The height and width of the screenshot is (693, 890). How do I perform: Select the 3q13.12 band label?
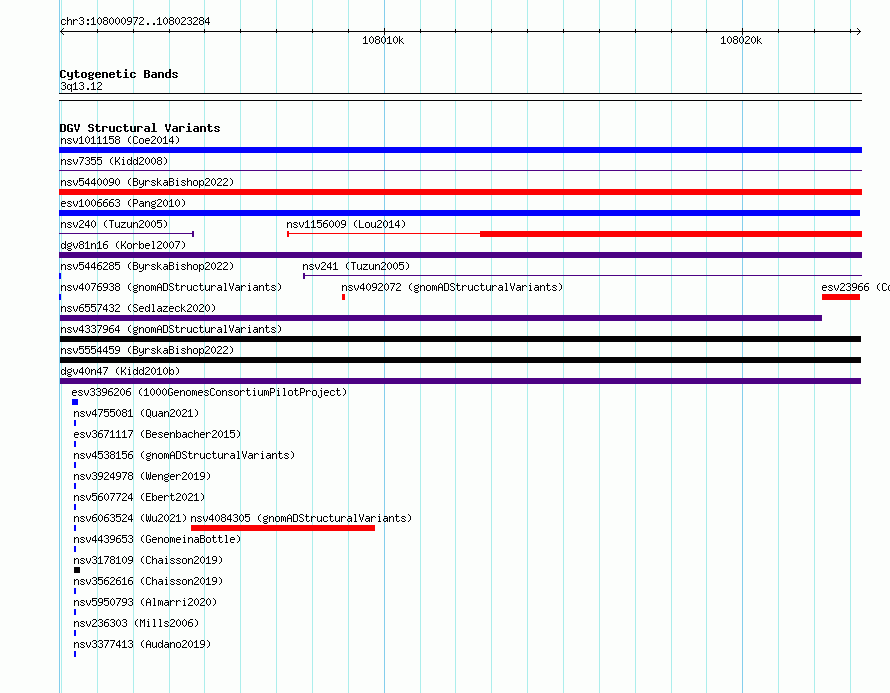(x=81, y=86)
